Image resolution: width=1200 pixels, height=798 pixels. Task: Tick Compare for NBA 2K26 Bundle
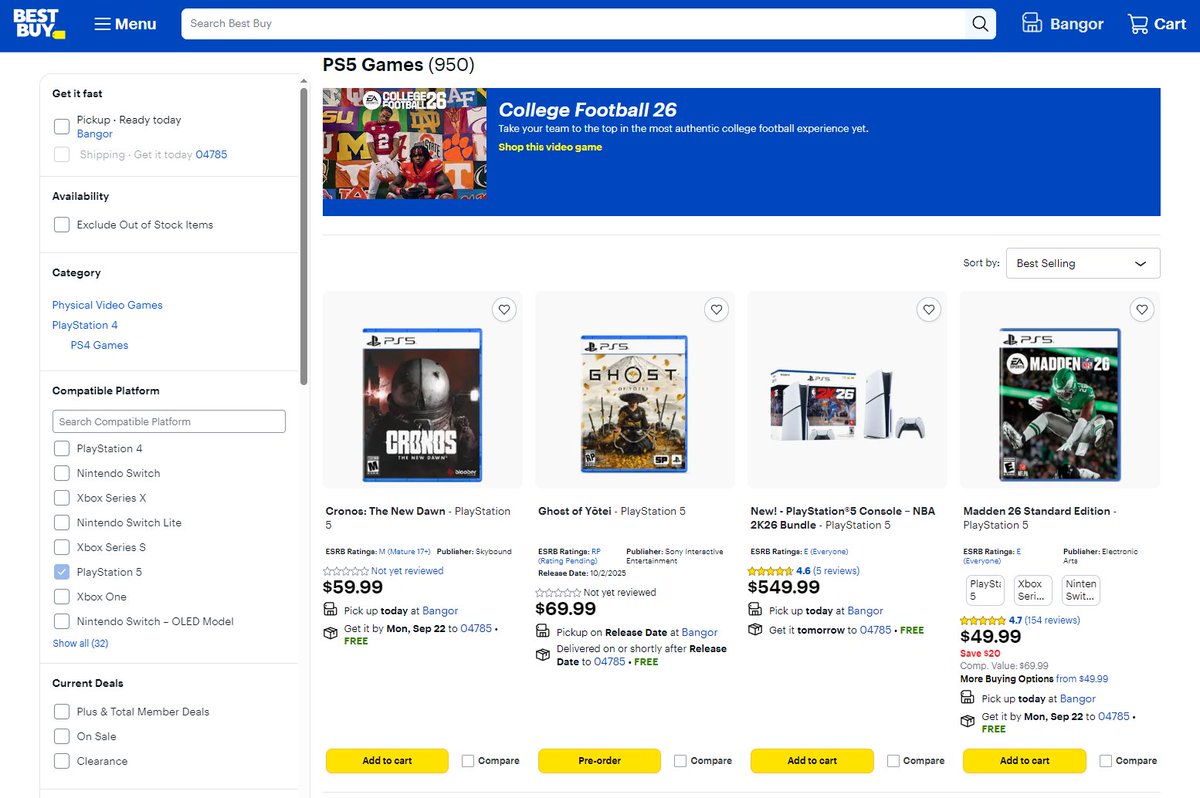pyautogui.click(x=893, y=761)
